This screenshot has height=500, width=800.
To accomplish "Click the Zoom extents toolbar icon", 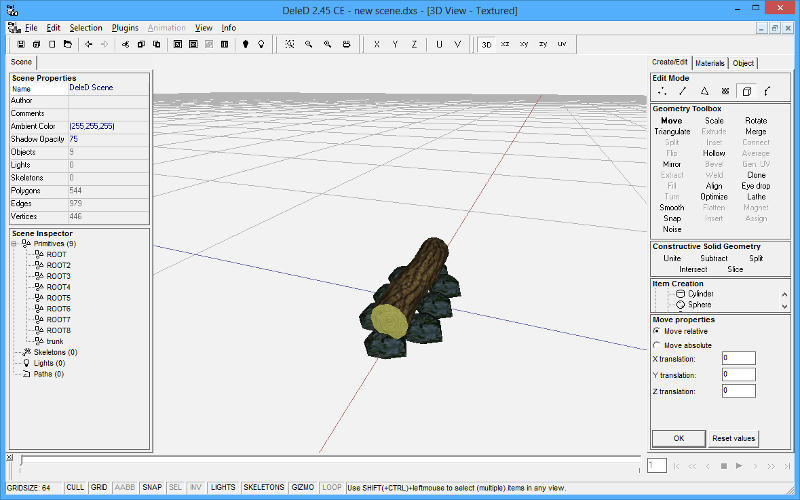I will [290, 44].
